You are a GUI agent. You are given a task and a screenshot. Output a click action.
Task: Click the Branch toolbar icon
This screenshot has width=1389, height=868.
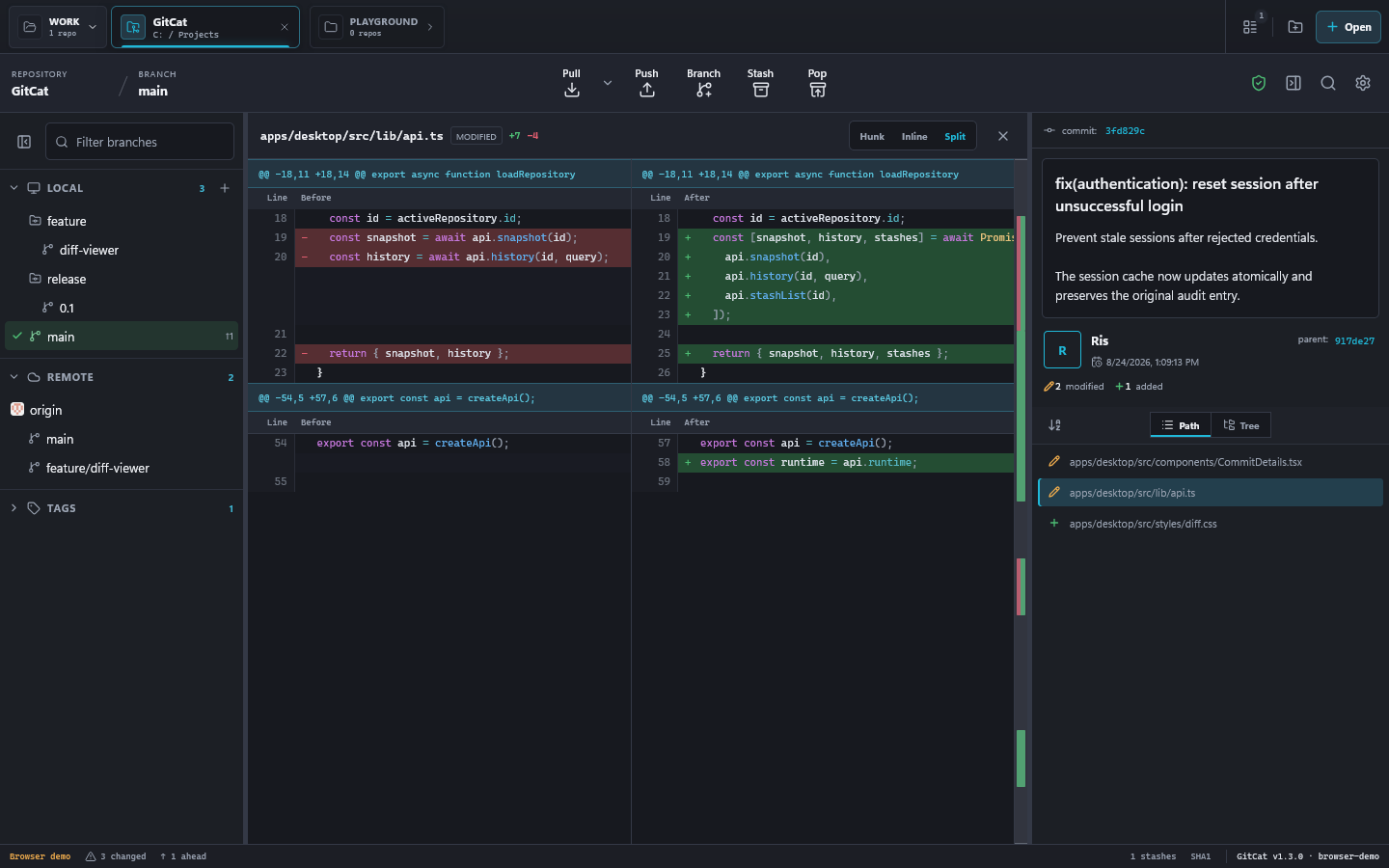pyautogui.click(x=704, y=90)
